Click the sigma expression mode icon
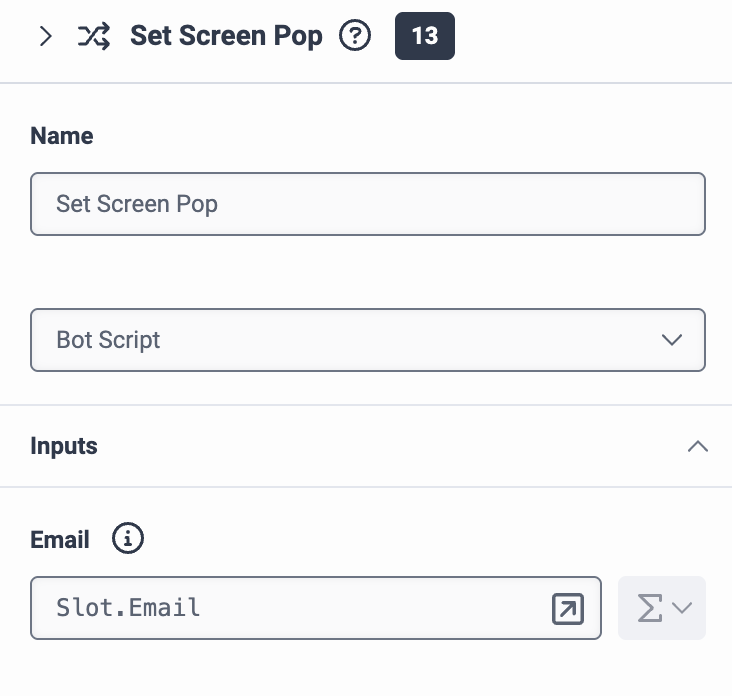732x696 pixels. (x=650, y=608)
